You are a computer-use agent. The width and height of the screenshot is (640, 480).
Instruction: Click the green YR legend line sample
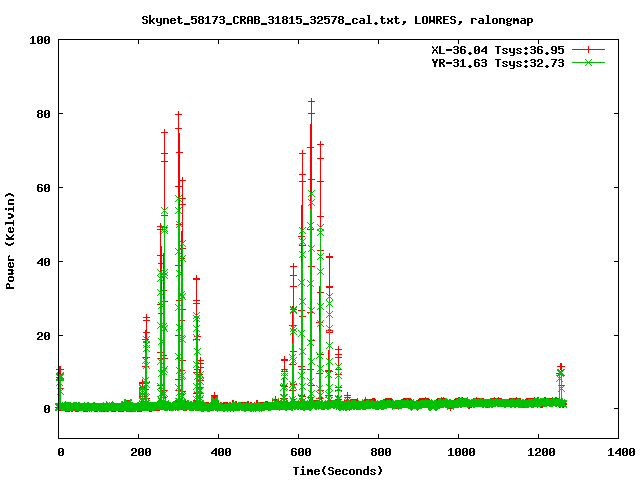click(588, 63)
